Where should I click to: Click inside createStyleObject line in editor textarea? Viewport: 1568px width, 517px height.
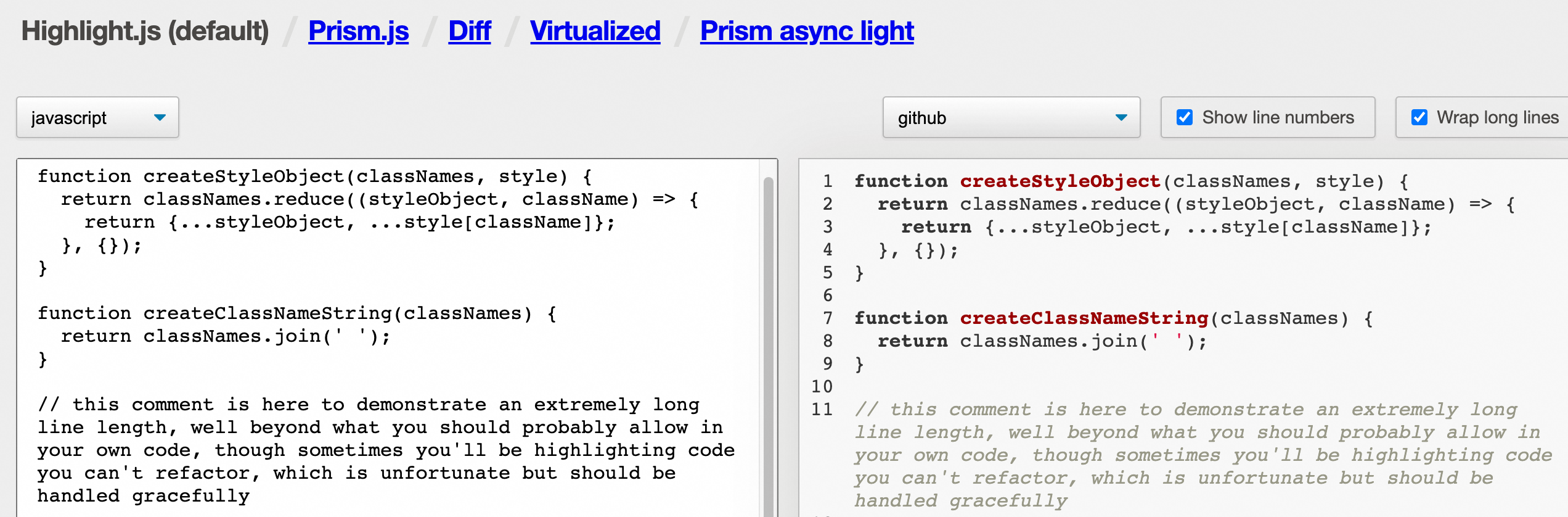coord(314,176)
